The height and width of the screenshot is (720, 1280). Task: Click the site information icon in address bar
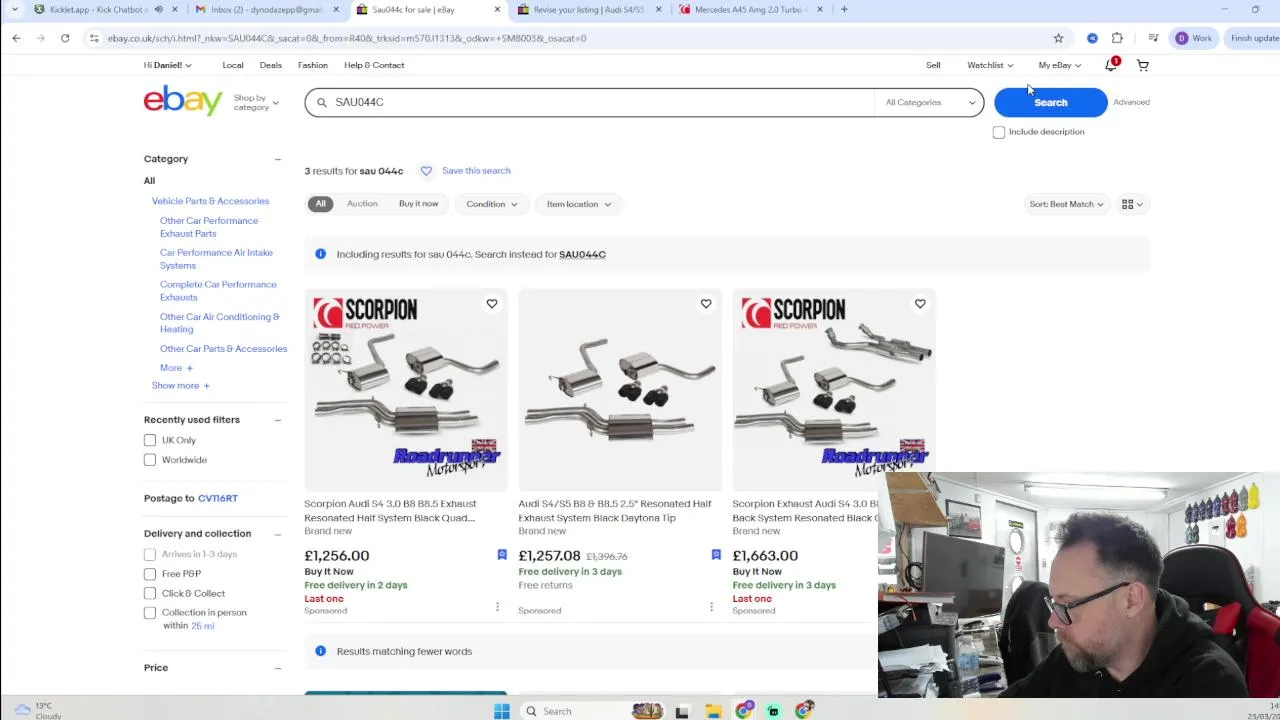(x=93, y=38)
